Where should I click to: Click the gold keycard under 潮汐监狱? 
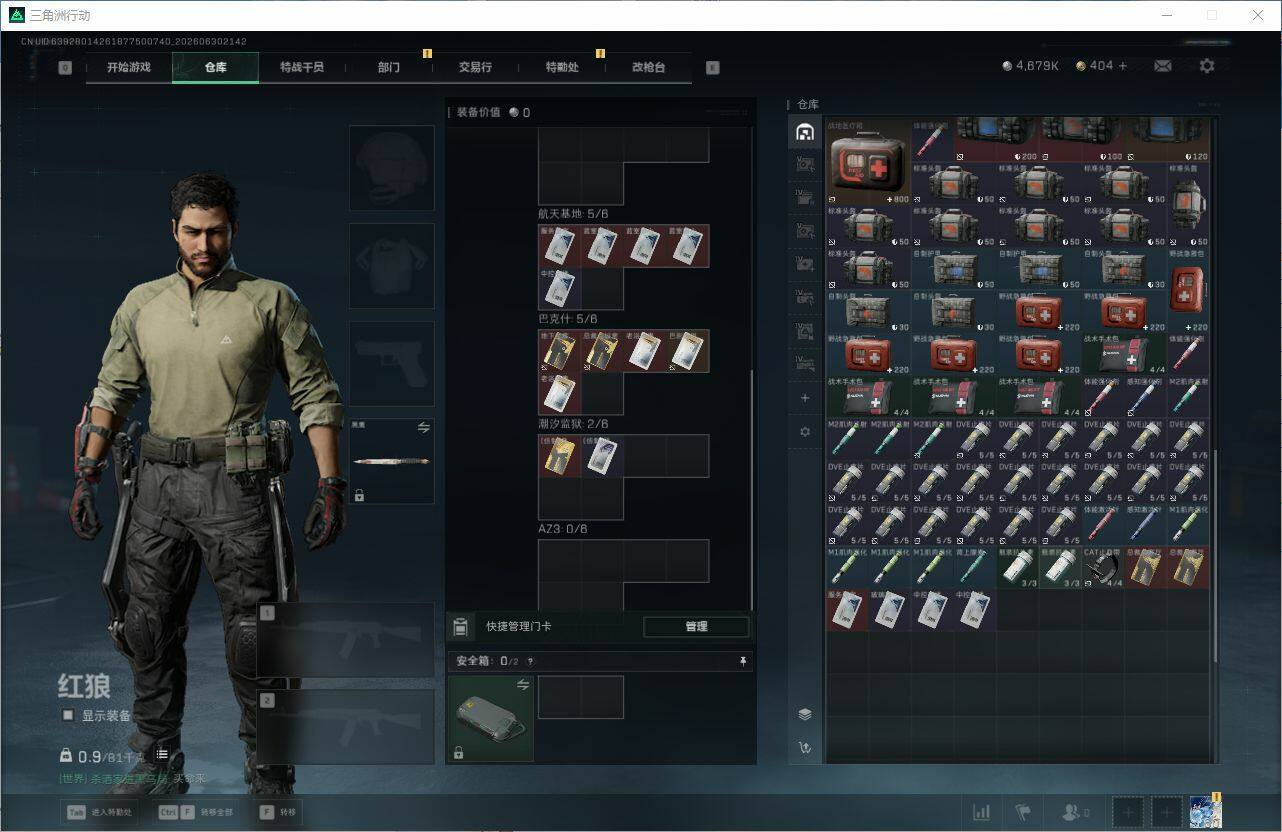coord(560,456)
